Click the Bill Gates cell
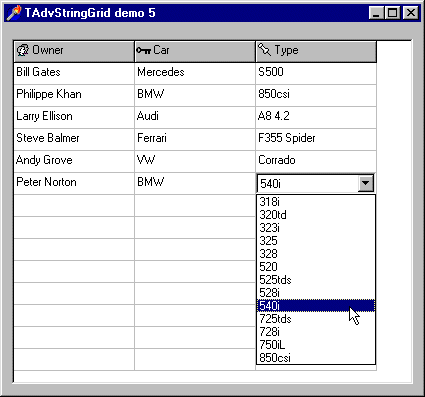Screen dimensions: 425x397 click(x=74, y=73)
